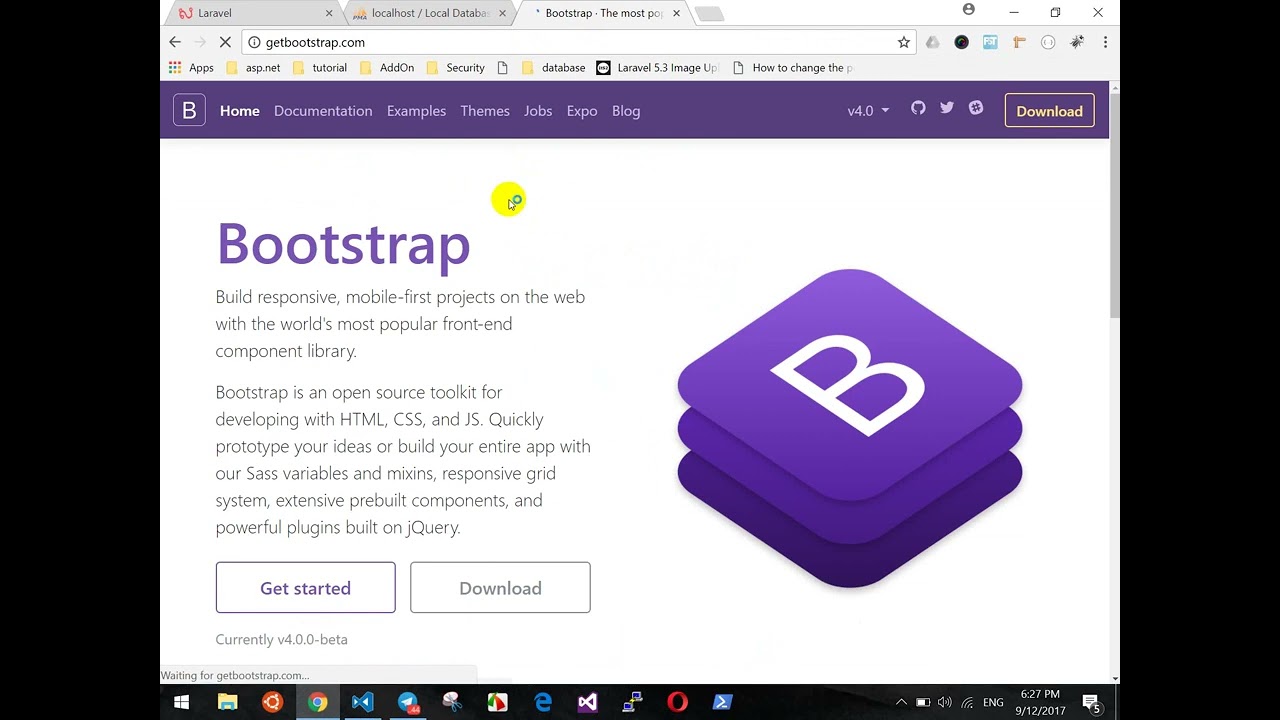Launch File Explorer from the taskbar

(227, 703)
